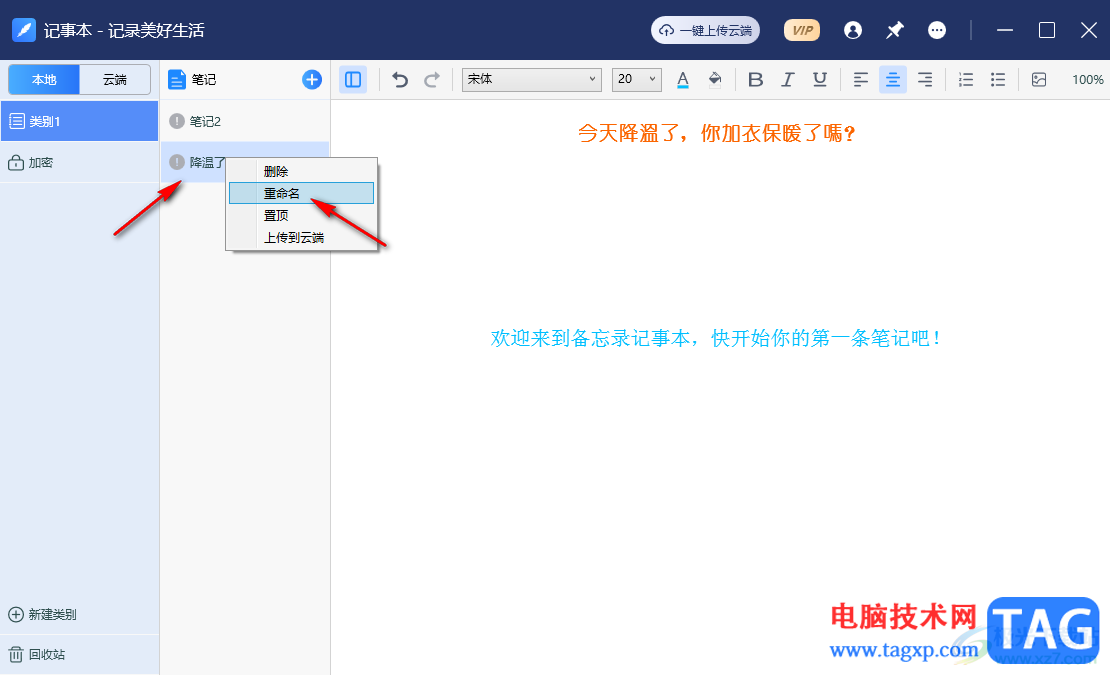Click the 笔记 document icon header
Viewport: 1110px width, 675px height.
[176, 80]
